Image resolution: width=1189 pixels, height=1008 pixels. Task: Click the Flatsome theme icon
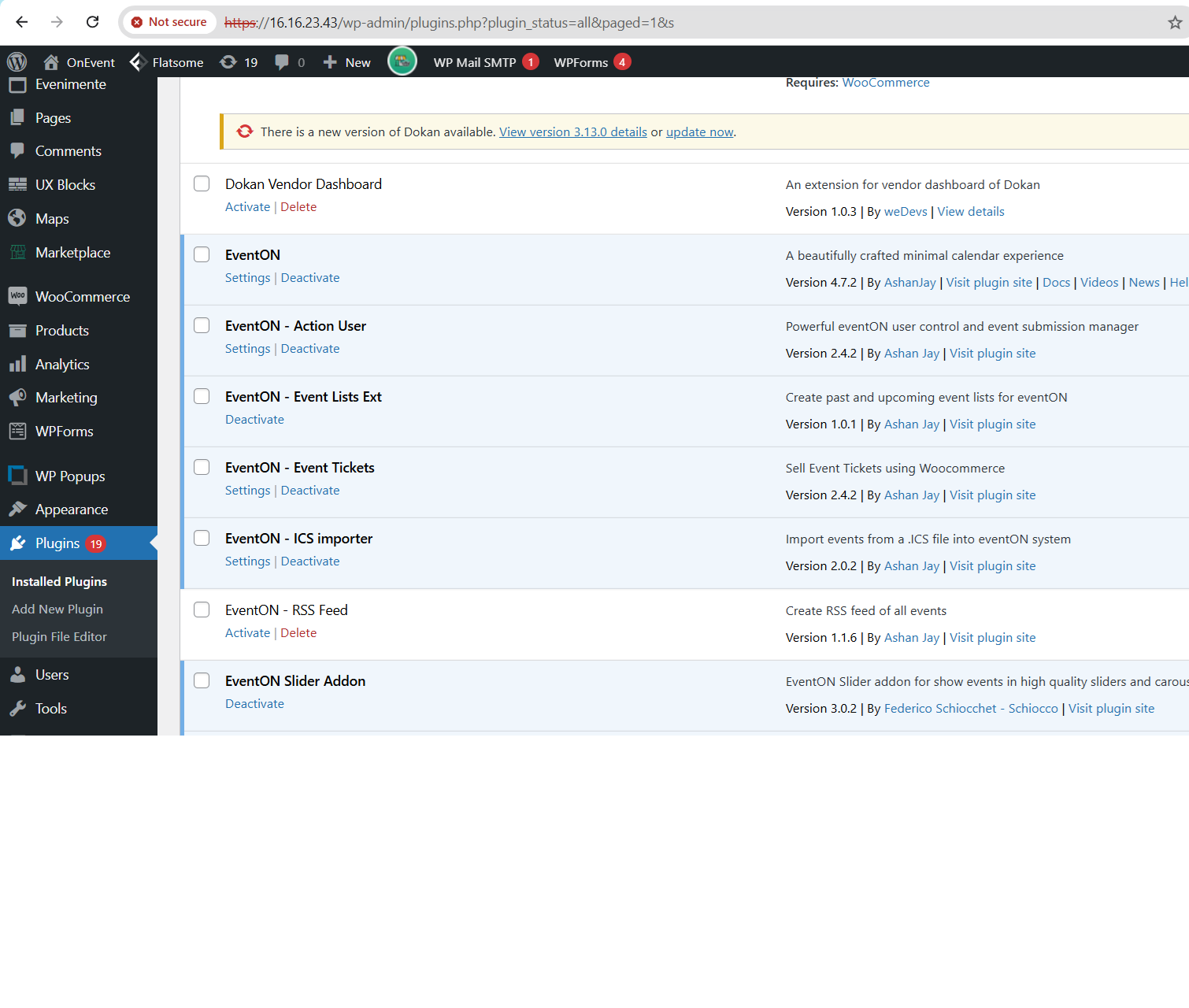pos(139,61)
